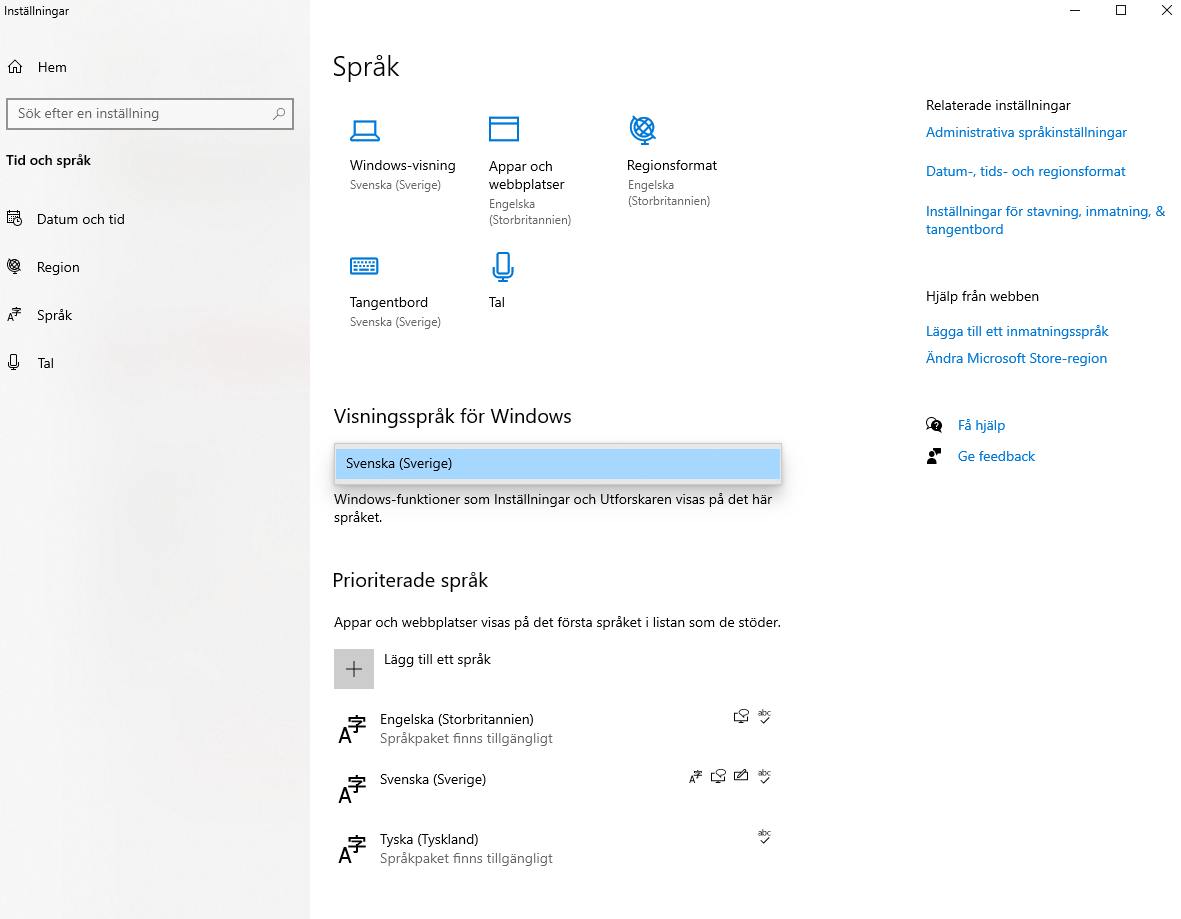Open the Visningsspråk för Windows dropdown
This screenshot has height=919, width=1181.
click(x=557, y=463)
